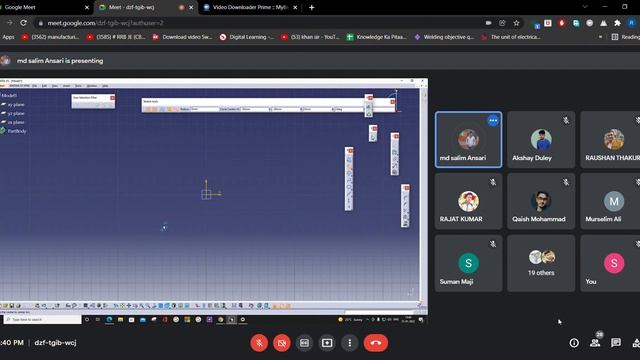Image resolution: width=640 pixels, height=360 pixels.
Task: Open the Chrome profile avatar
Action: (x=632, y=23)
